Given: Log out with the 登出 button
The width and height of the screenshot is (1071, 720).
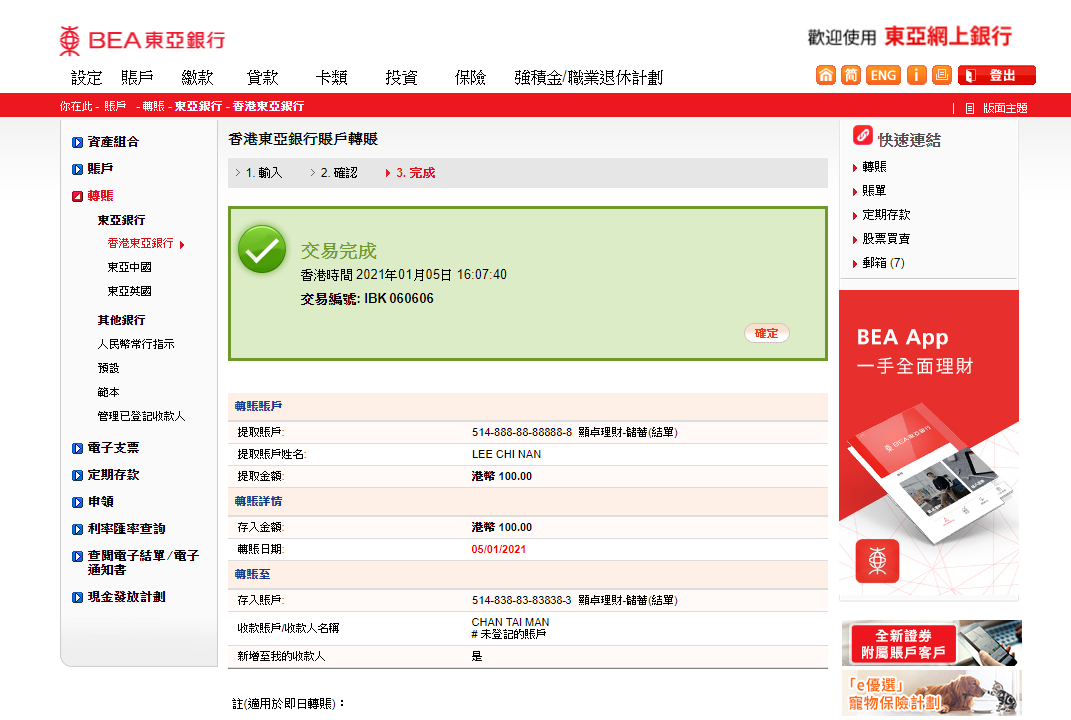Looking at the screenshot, I should pos(997,75).
